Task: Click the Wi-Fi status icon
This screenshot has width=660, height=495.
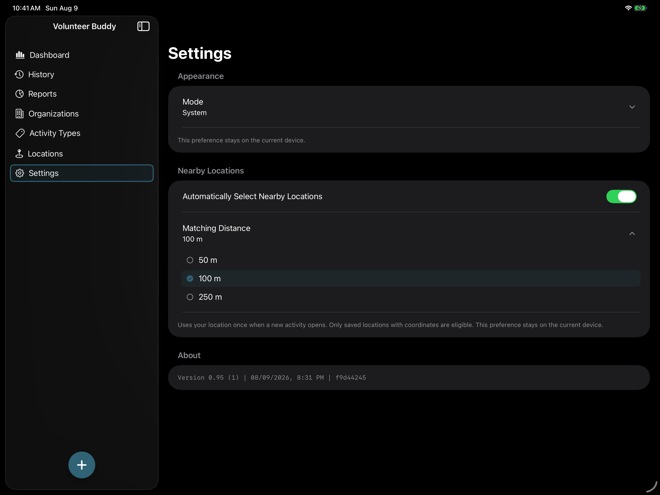Action: 628,8
